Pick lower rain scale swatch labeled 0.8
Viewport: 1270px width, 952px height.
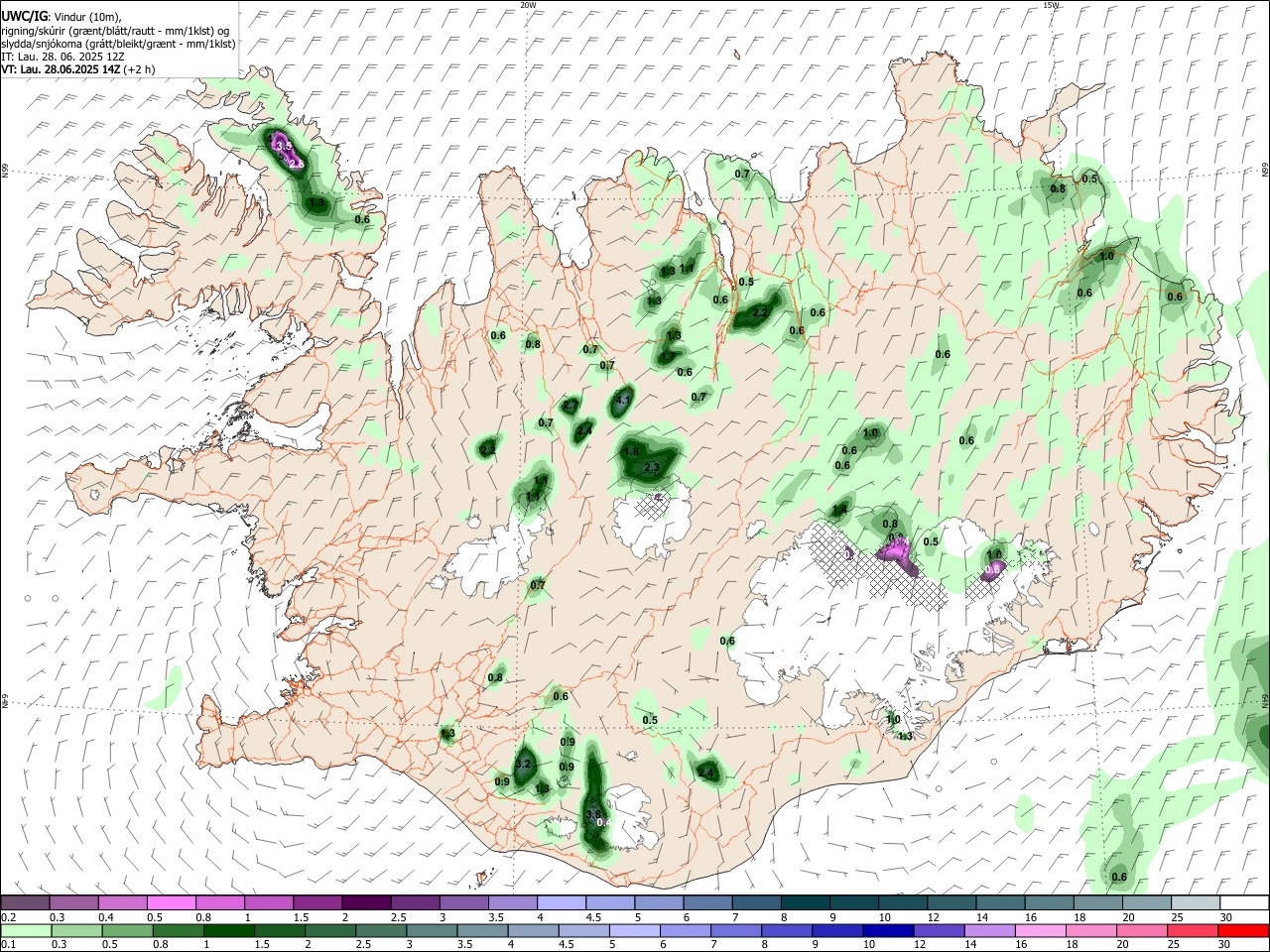point(178,930)
